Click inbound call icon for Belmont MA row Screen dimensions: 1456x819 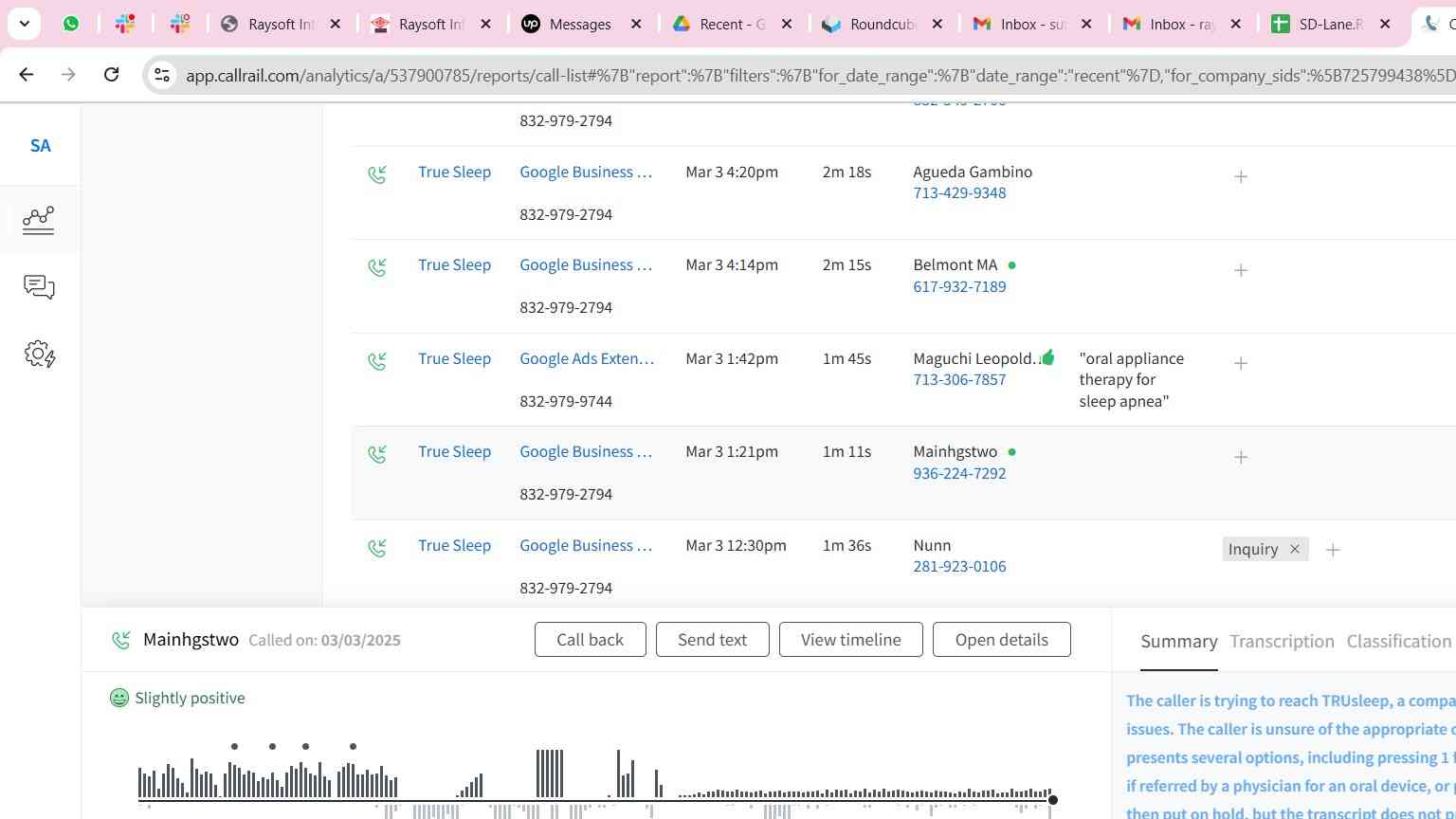coord(377,267)
